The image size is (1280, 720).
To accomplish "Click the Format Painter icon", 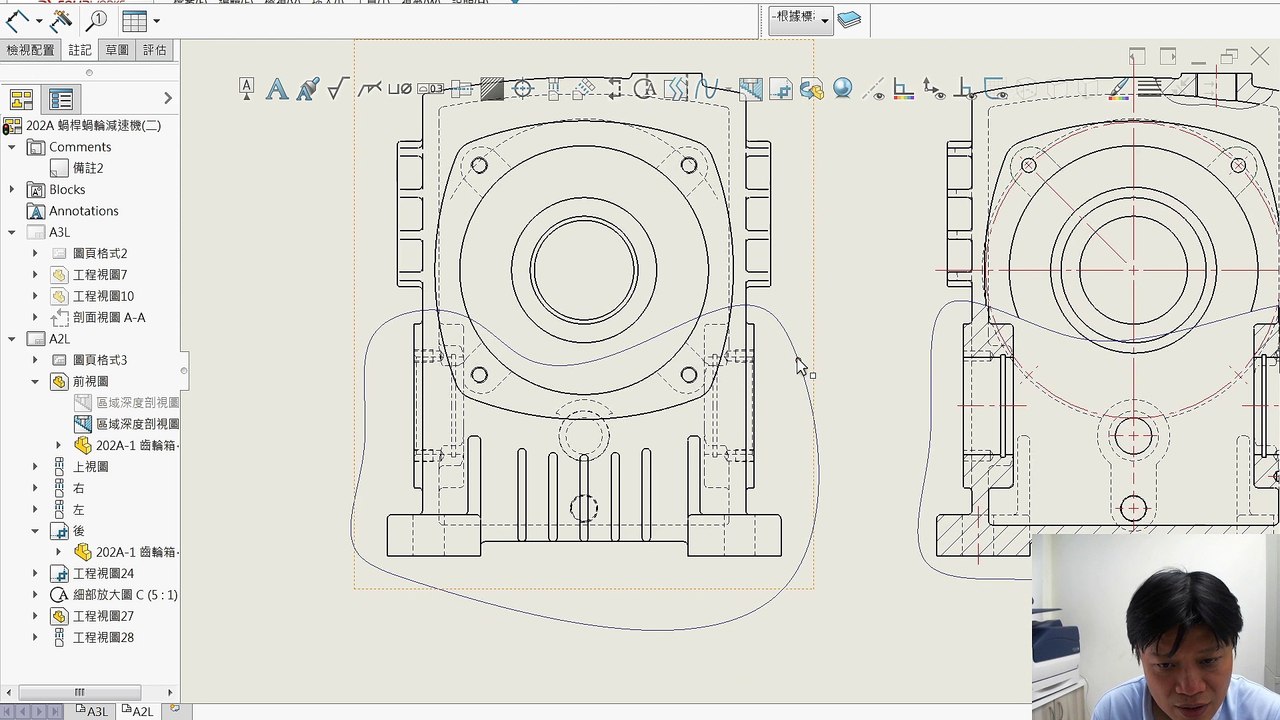I will (308, 89).
